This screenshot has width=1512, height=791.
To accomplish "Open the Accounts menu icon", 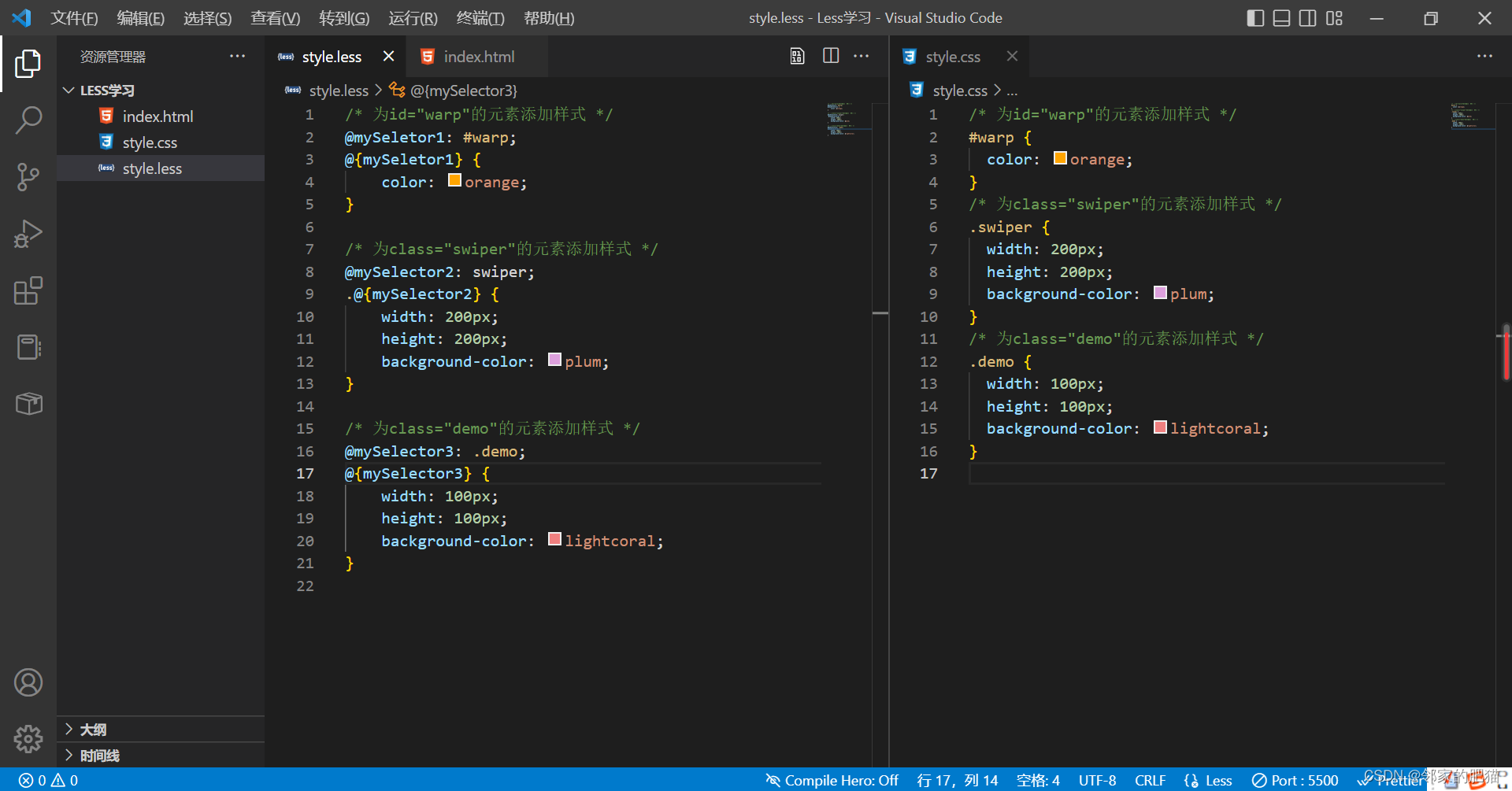I will click(28, 682).
